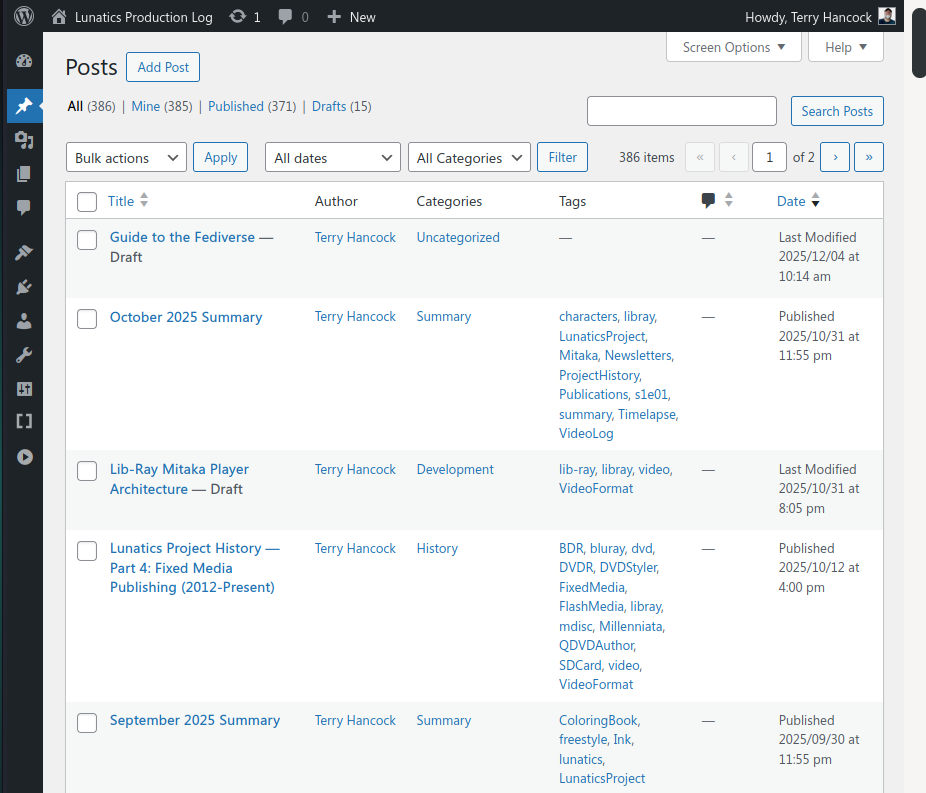This screenshot has height=793, width=926.
Task: Expand the Screen Options tab
Action: coord(734,47)
